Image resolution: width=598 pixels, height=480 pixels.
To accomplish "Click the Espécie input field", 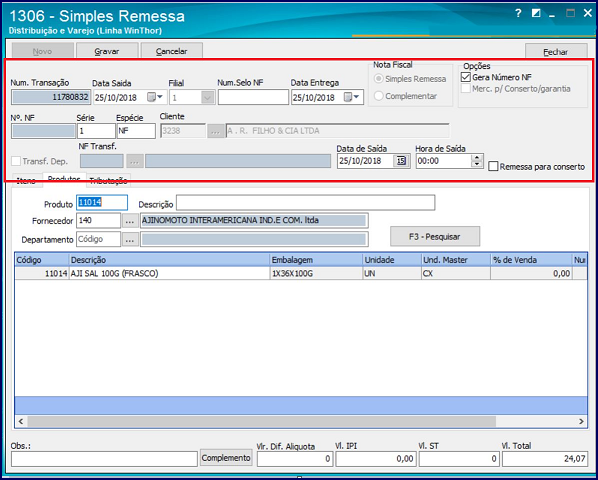I will 136,131.
